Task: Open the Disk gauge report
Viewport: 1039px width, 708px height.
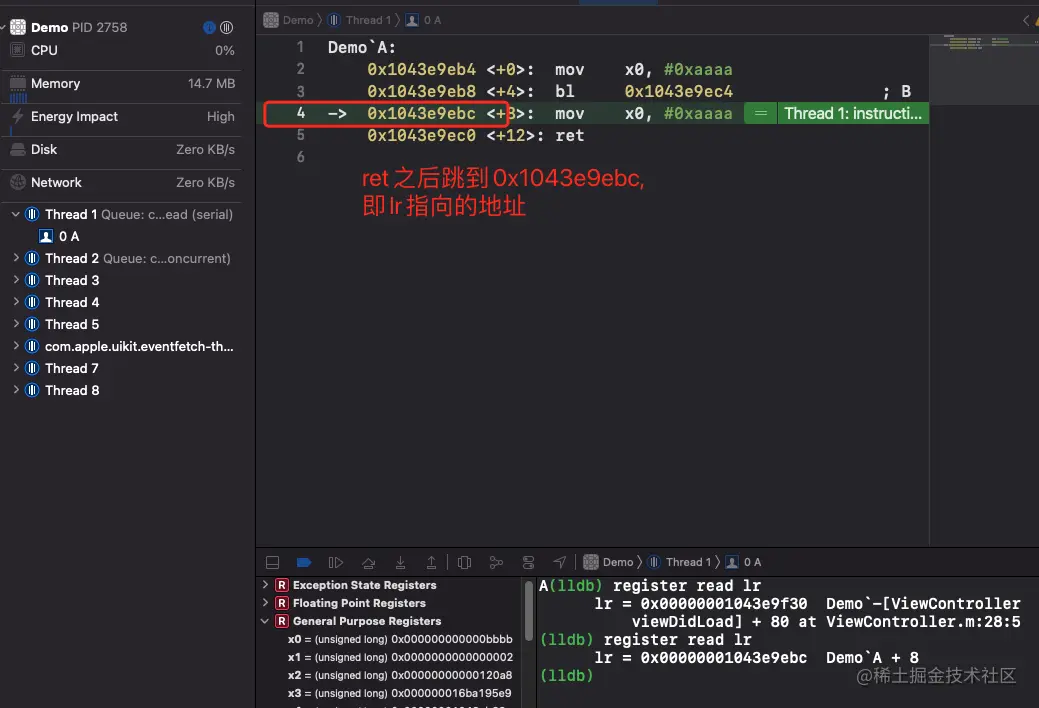Action: click(x=122, y=150)
